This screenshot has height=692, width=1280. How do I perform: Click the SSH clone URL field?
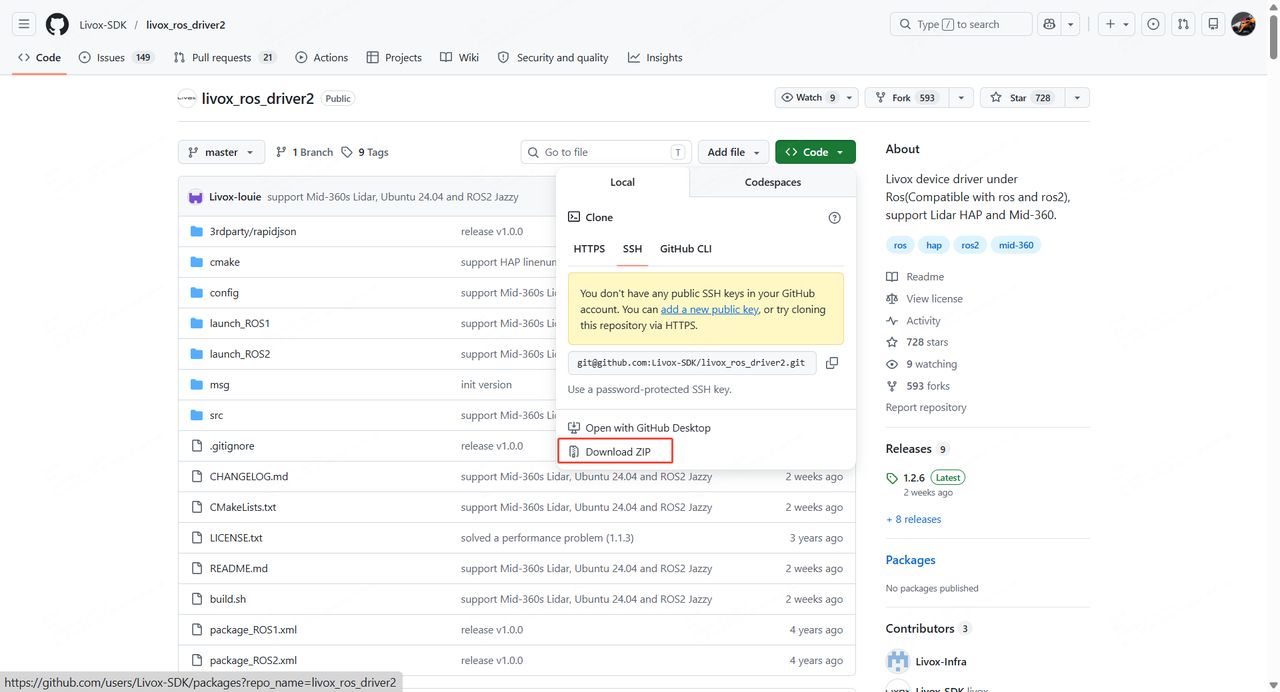692,363
